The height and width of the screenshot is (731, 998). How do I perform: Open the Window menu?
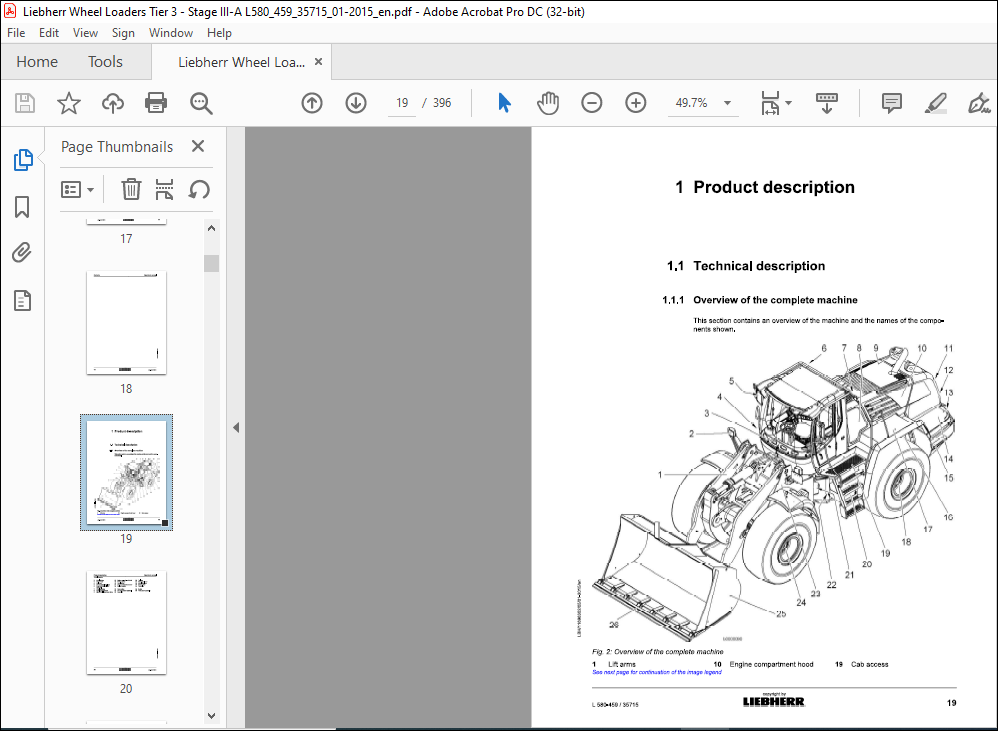[171, 33]
